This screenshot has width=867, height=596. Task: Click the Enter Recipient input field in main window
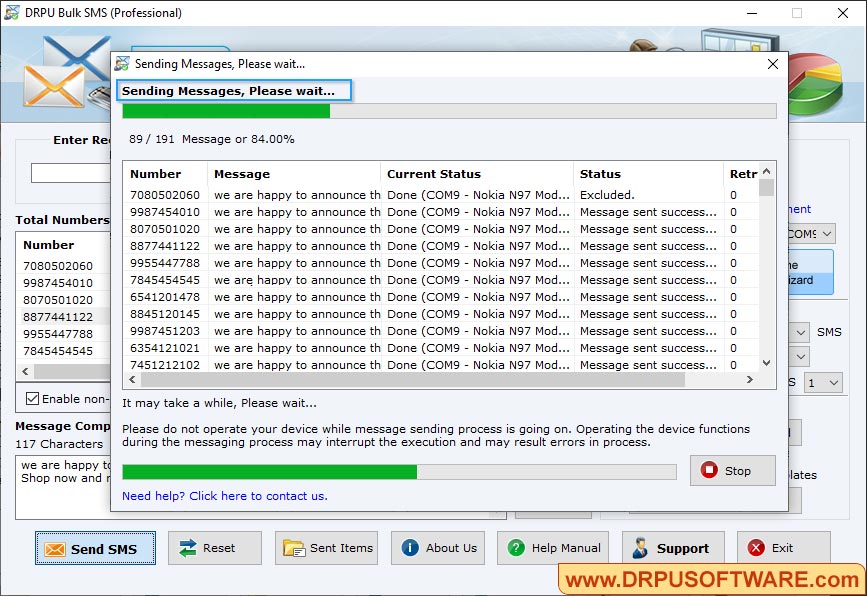tap(71, 173)
